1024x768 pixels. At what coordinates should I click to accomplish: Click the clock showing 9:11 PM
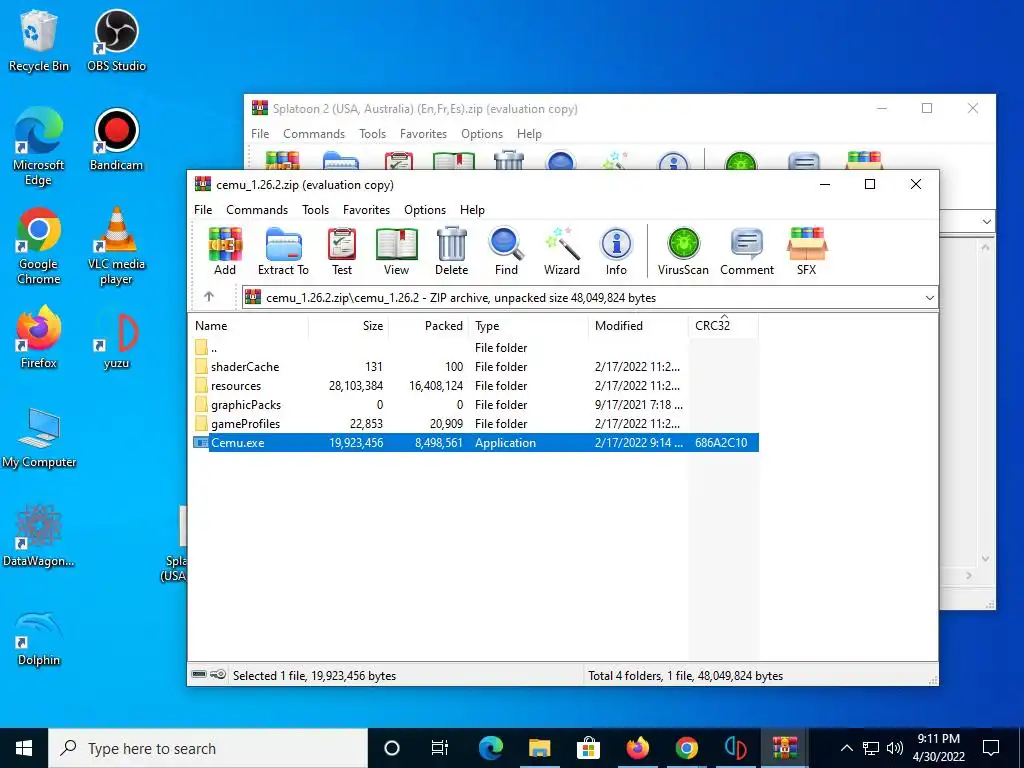[x=938, y=748]
